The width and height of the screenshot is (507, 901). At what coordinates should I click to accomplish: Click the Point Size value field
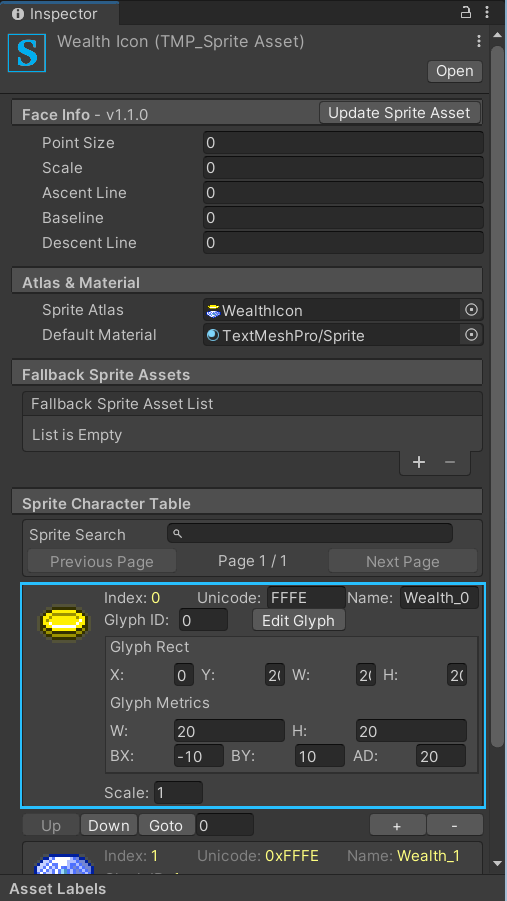343,143
